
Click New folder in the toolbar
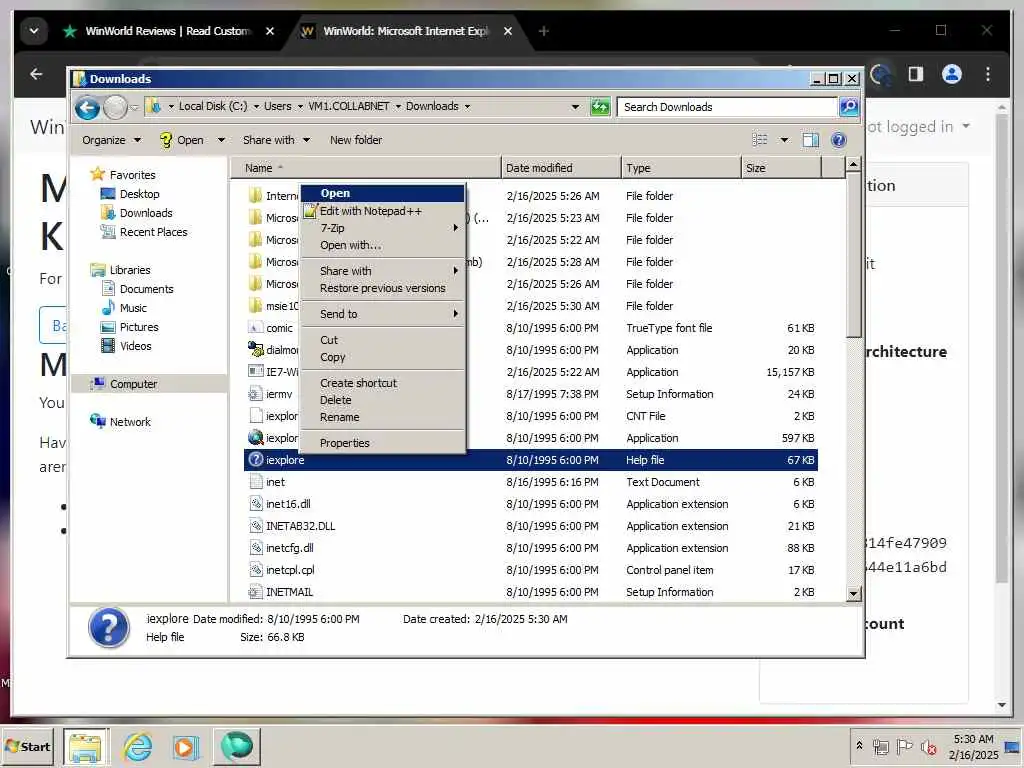coord(356,140)
